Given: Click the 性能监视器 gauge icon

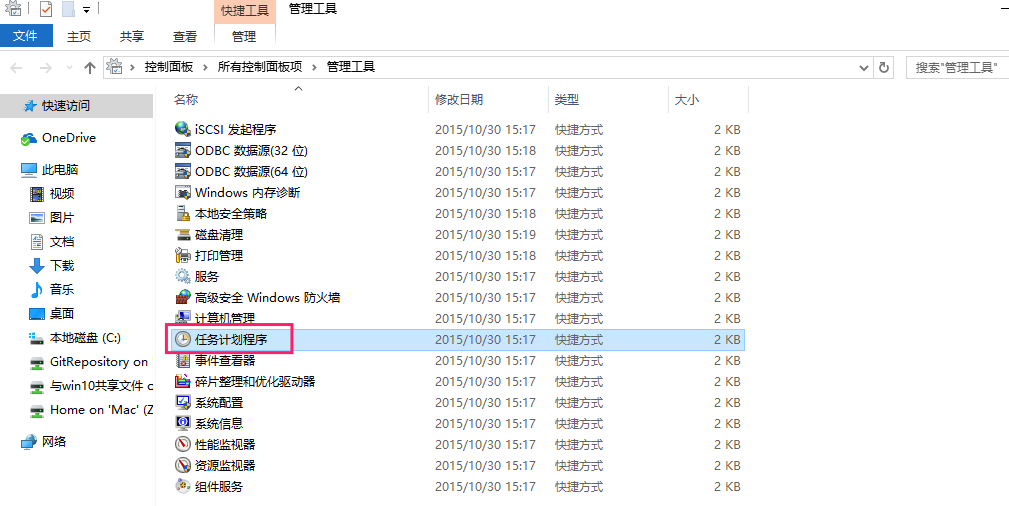Looking at the screenshot, I should 183,444.
